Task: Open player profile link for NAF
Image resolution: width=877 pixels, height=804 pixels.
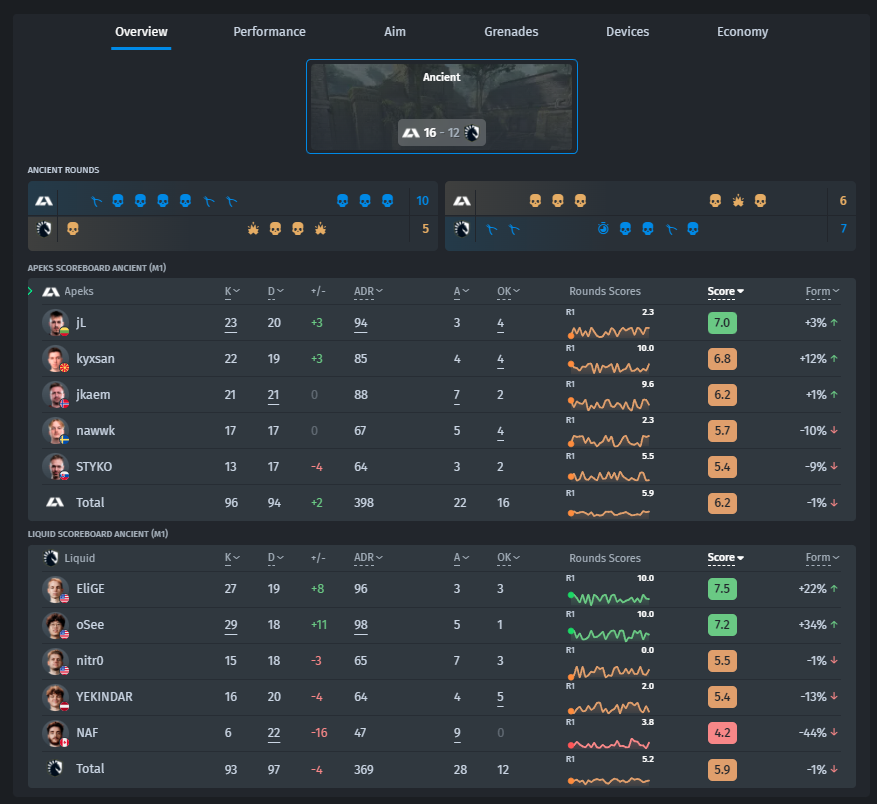Action: click(87, 733)
